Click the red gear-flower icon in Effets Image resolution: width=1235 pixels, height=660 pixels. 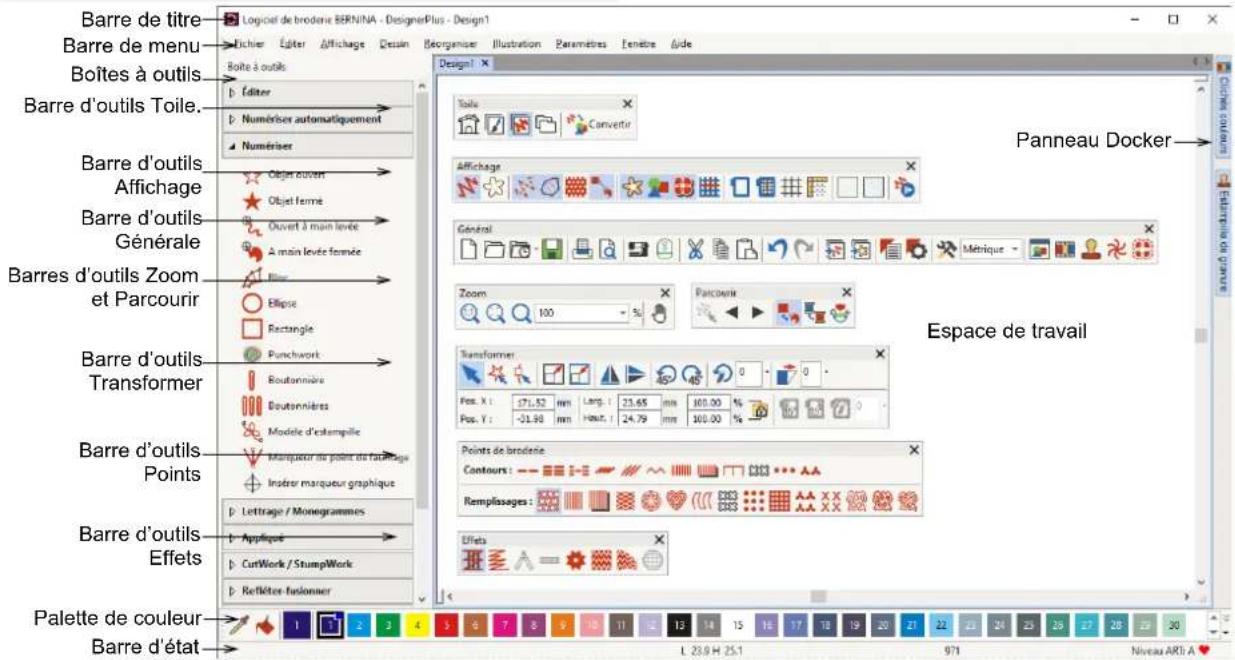coord(577,562)
